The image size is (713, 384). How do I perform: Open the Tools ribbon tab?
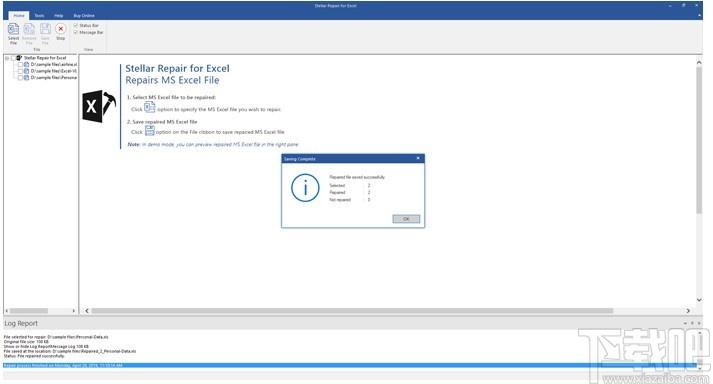pos(40,15)
